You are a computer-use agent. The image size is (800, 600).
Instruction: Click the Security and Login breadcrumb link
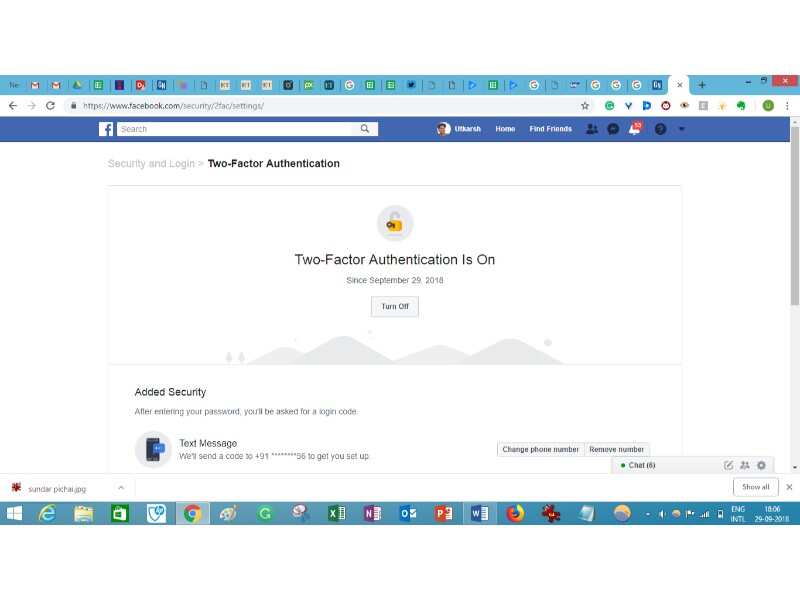click(x=151, y=164)
